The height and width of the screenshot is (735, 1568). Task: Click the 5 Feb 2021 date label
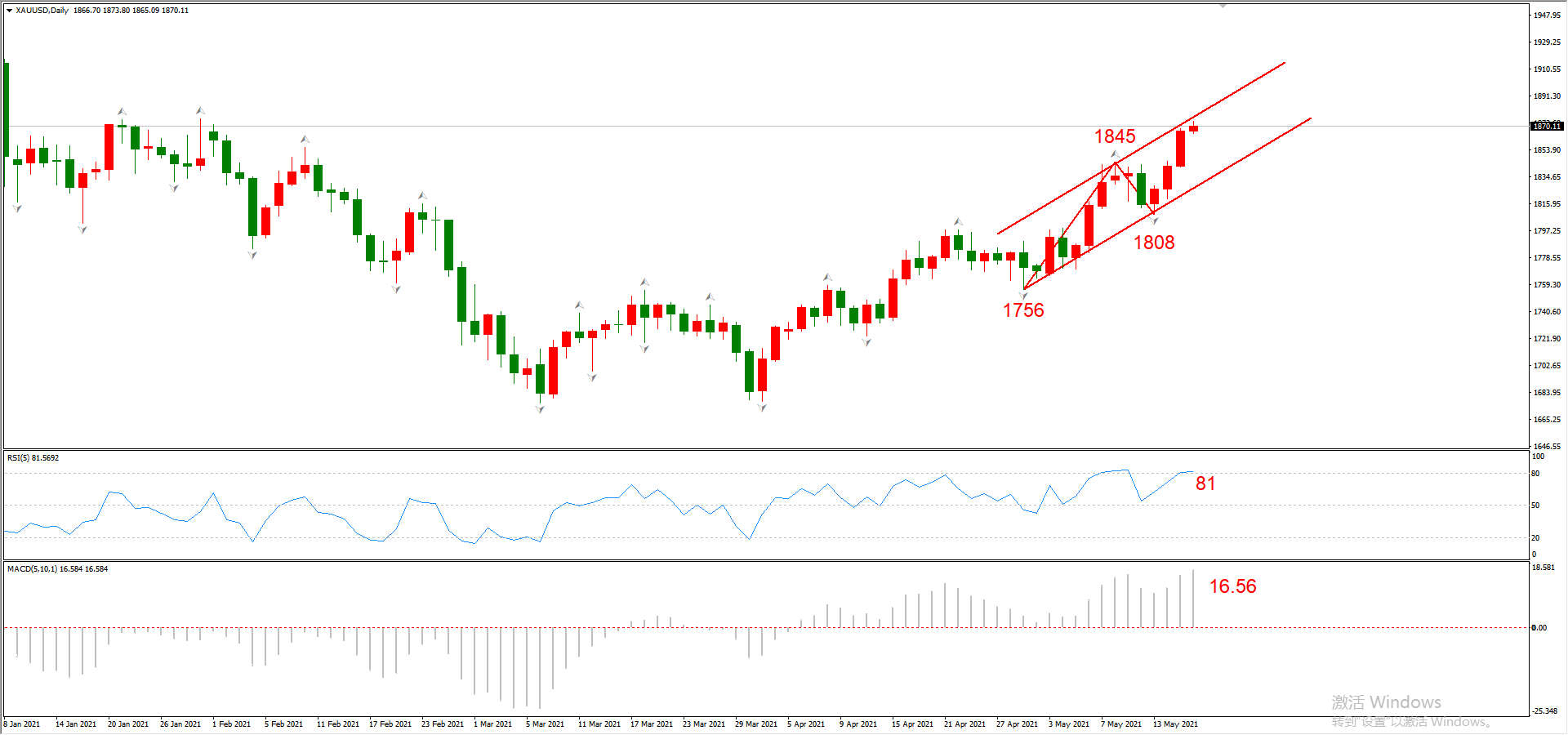(284, 724)
